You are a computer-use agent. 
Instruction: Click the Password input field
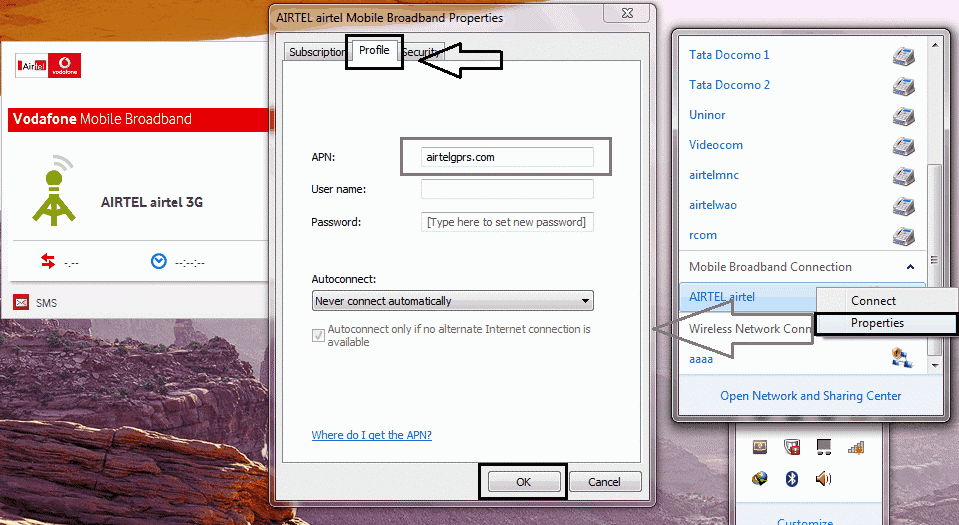(x=507, y=222)
